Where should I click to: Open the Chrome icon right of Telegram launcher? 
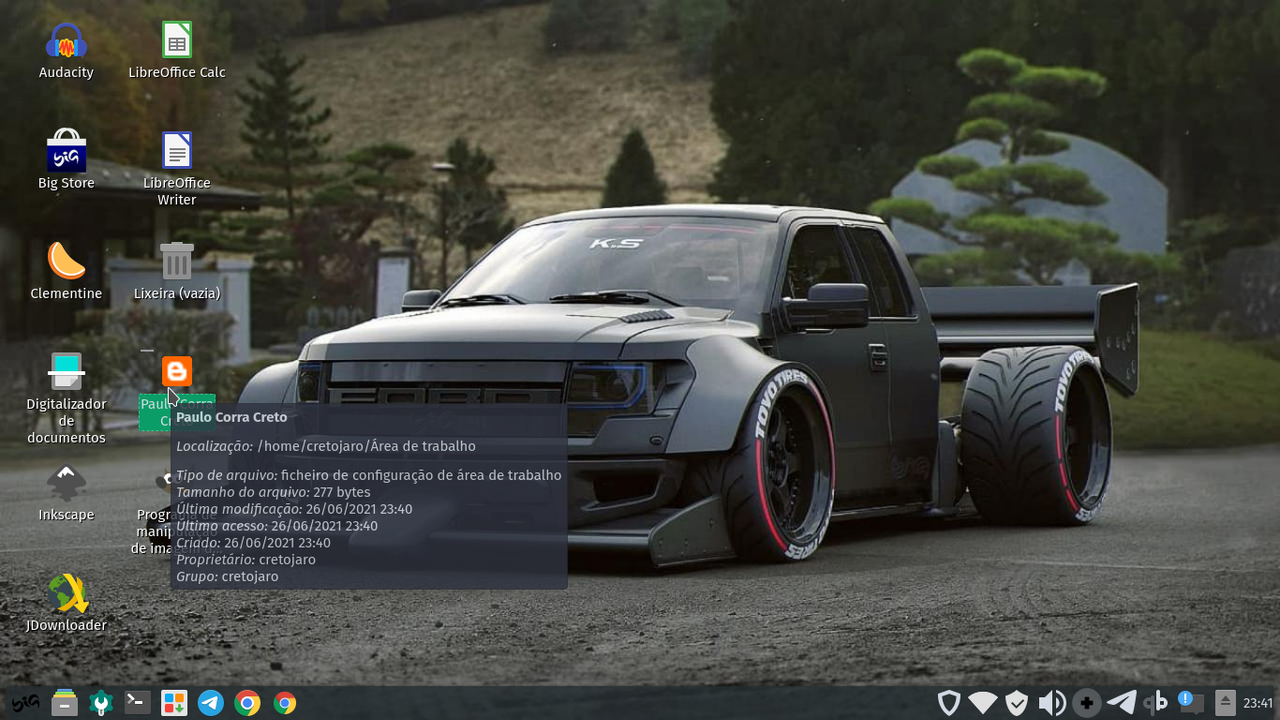click(x=248, y=703)
